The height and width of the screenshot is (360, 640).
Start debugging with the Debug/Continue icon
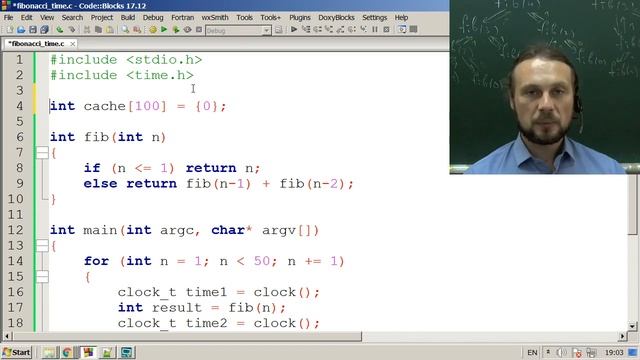coord(293,29)
